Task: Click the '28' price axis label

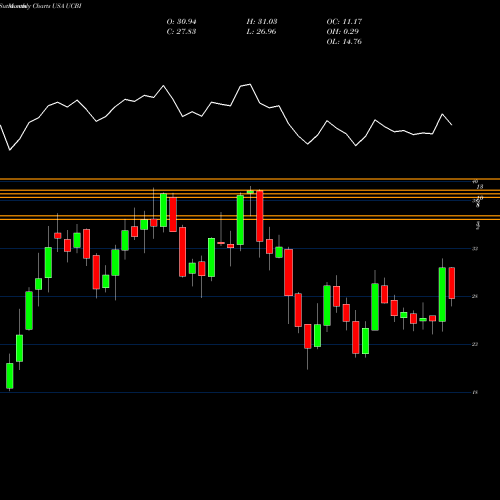Action: pos(475,296)
